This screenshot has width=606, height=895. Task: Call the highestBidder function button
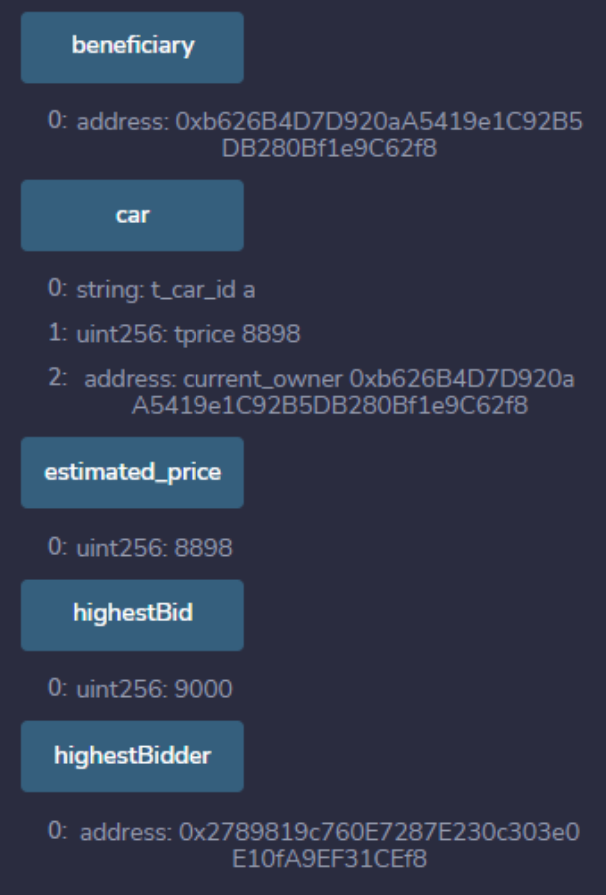(x=132, y=756)
